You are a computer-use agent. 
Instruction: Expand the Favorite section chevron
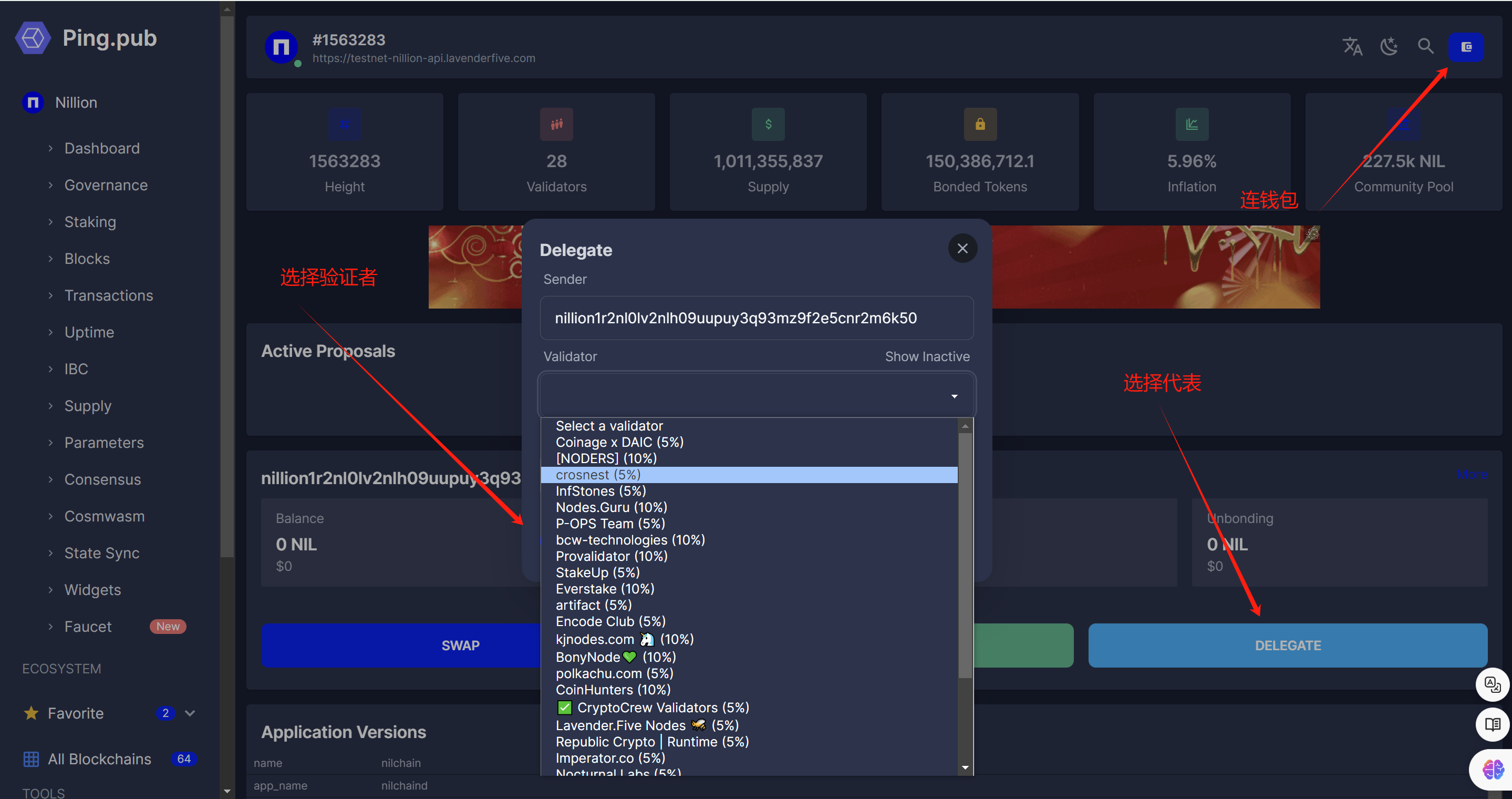pyautogui.click(x=190, y=713)
